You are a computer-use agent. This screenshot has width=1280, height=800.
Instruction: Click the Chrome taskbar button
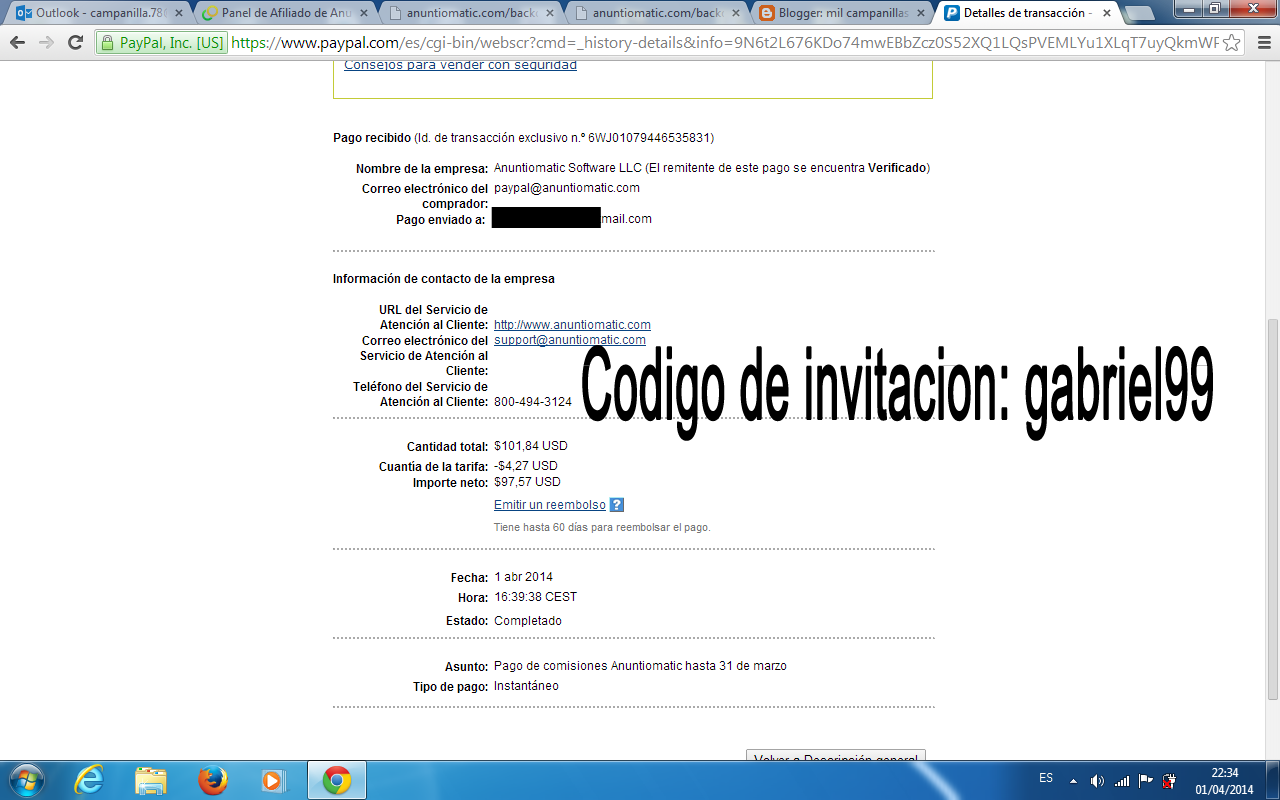tap(336, 780)
